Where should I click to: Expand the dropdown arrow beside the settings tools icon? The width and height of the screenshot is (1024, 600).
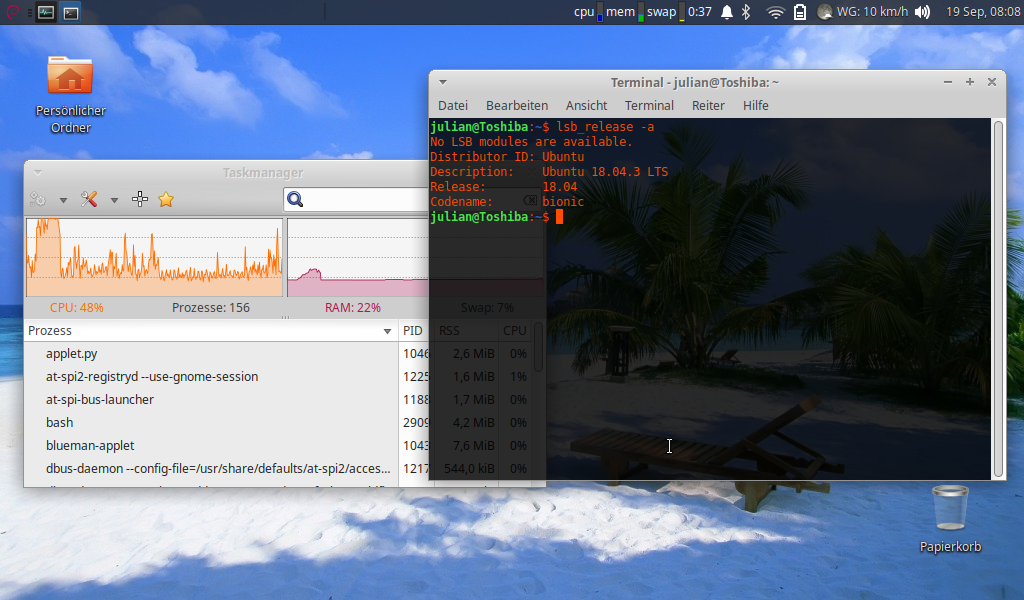114,200
